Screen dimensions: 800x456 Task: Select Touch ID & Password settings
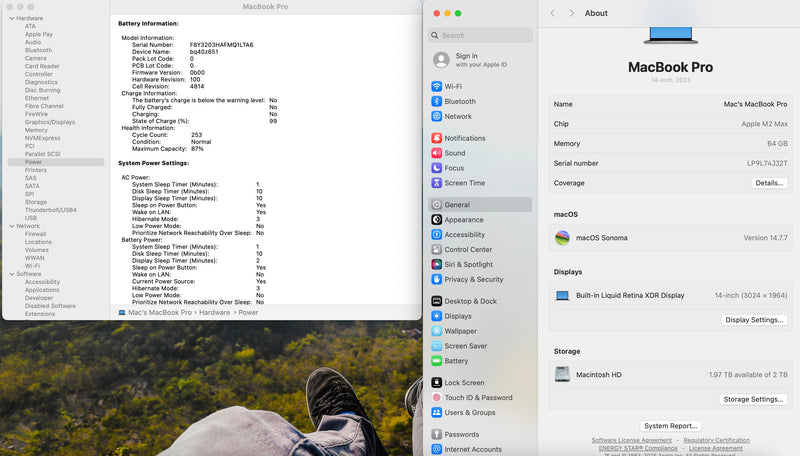pos(480,397)
